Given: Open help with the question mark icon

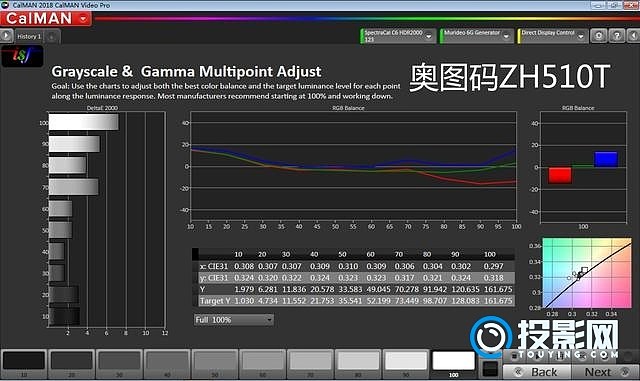Looking at the screenshot, I should pos(617,36).
